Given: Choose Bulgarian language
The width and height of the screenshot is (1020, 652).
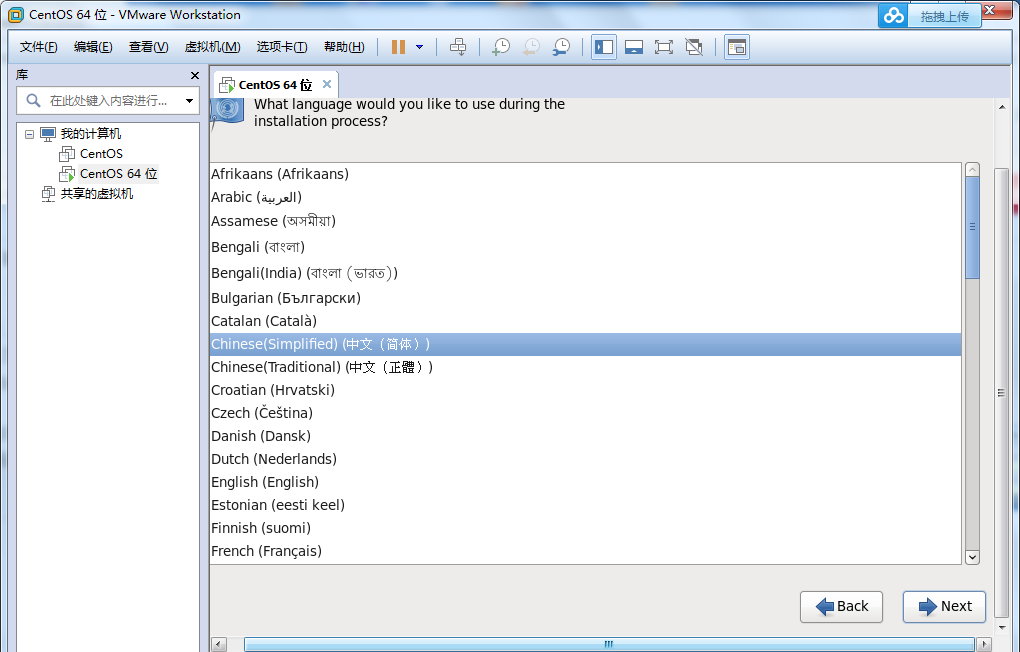Looking at the screenshot, I should 585,298.
